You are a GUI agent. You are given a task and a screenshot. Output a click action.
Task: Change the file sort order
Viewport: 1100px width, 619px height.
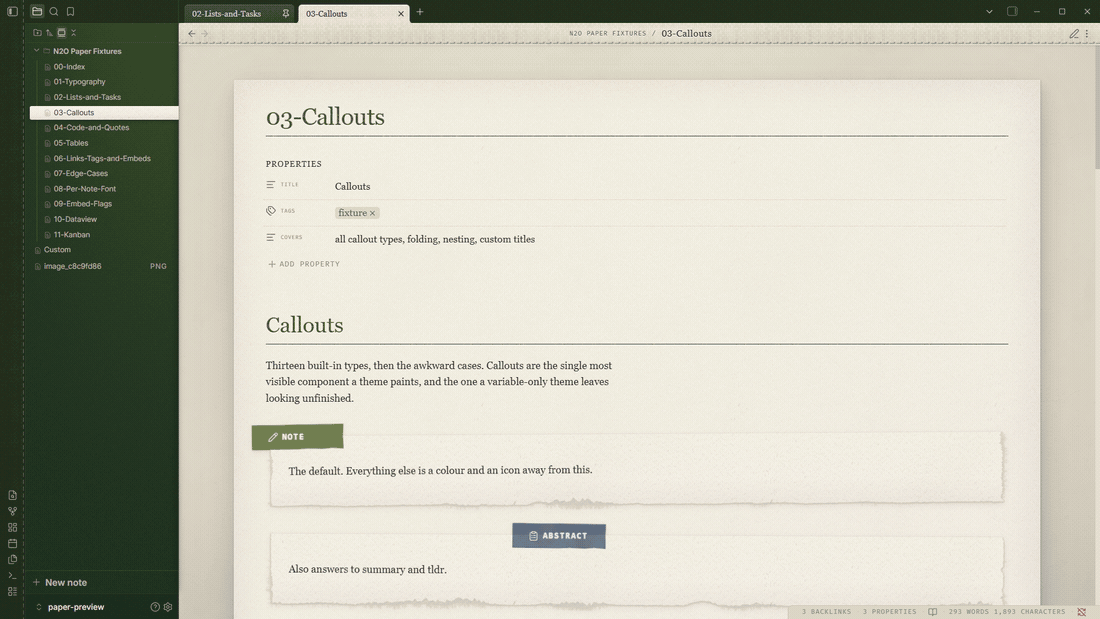(49, 32)
